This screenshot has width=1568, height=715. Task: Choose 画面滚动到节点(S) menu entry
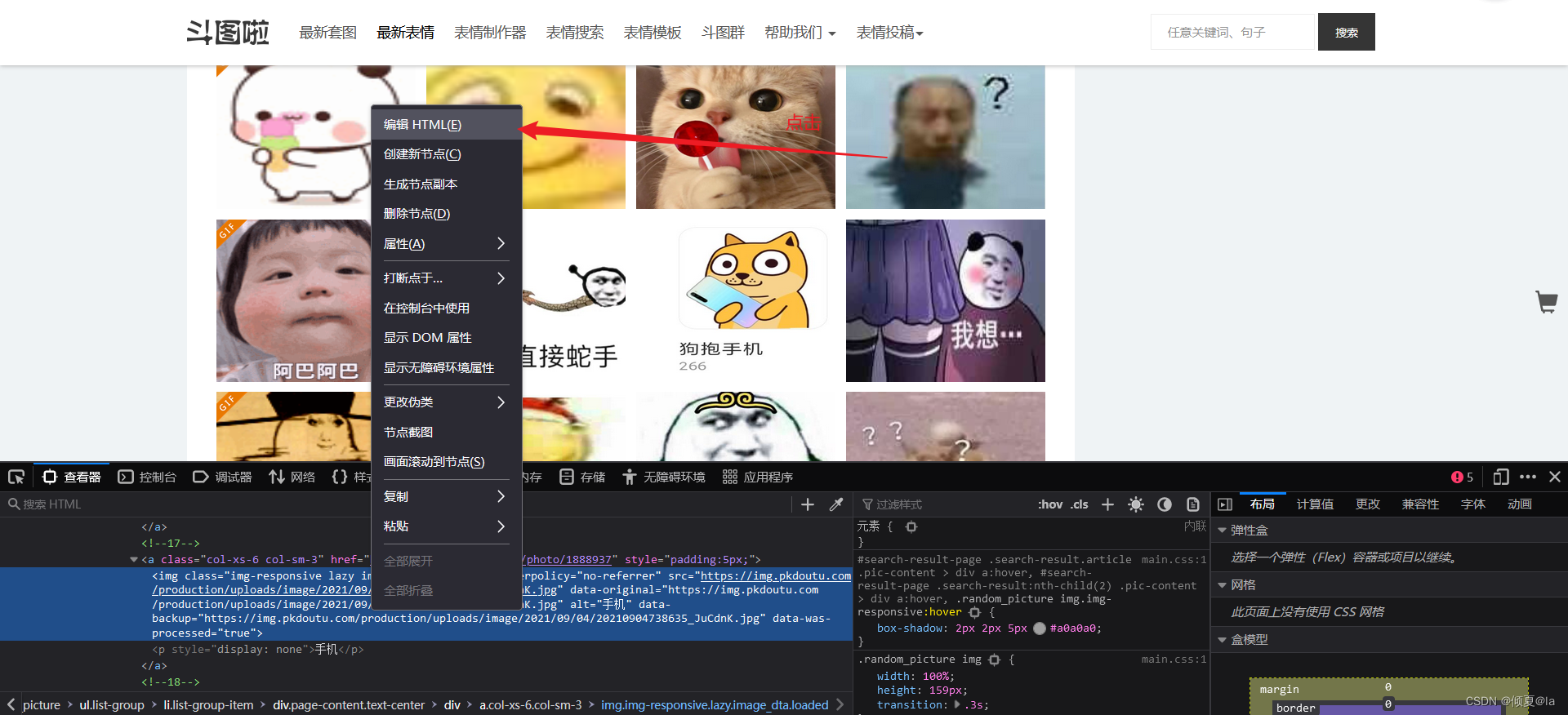click(x=447, y=462)
